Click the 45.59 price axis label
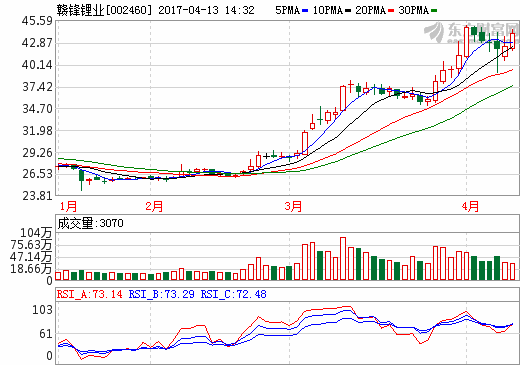Screen dimensions: 520x365 pos(37,21)
